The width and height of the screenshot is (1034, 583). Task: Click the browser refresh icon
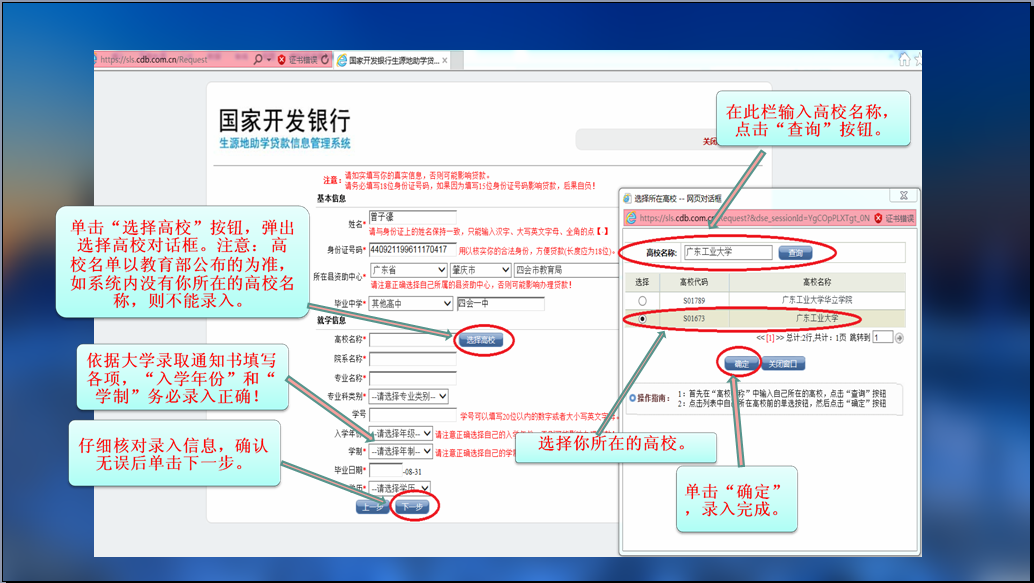(326, 60)
